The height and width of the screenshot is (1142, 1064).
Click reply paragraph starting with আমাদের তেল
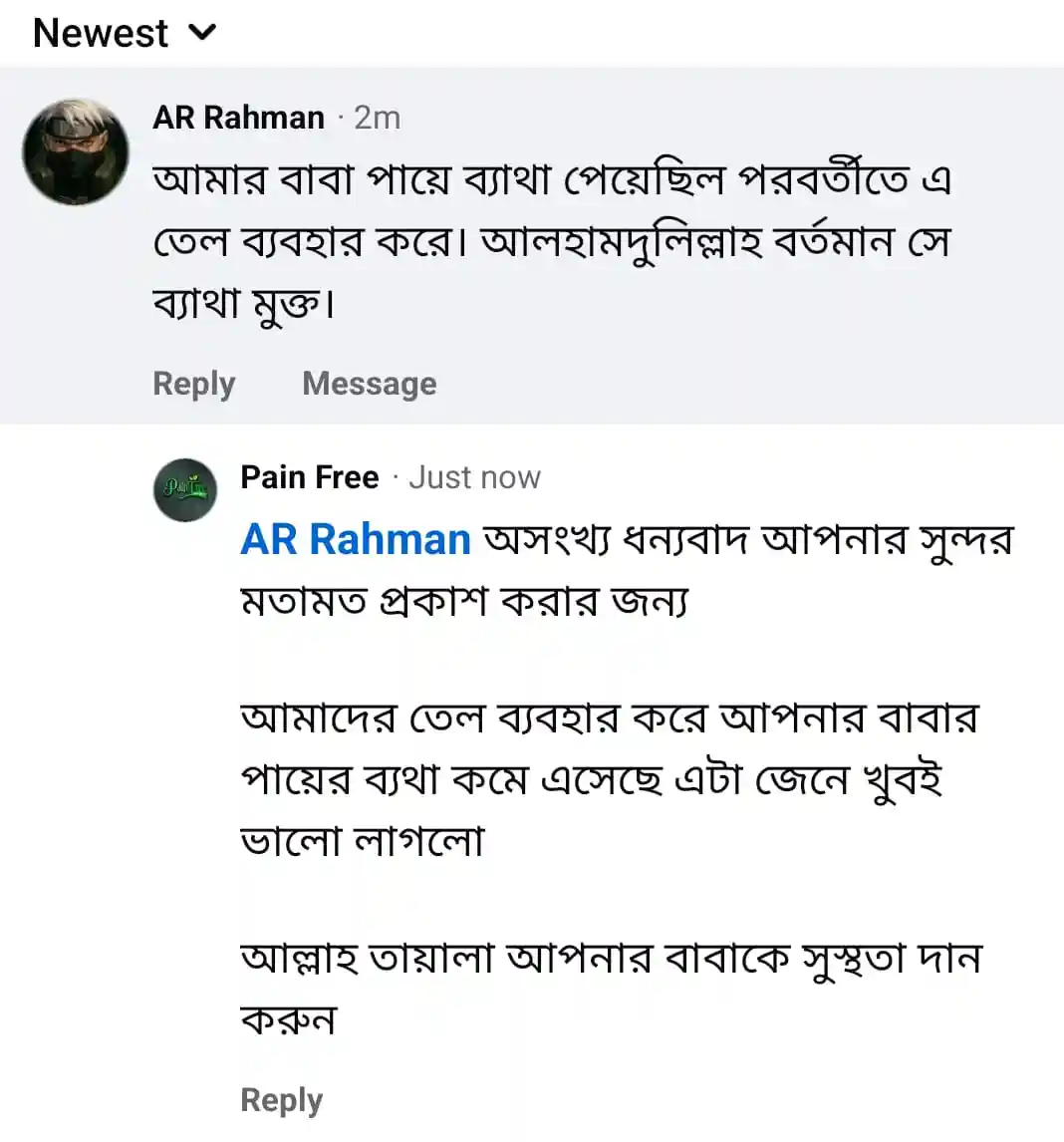[609, 718]
